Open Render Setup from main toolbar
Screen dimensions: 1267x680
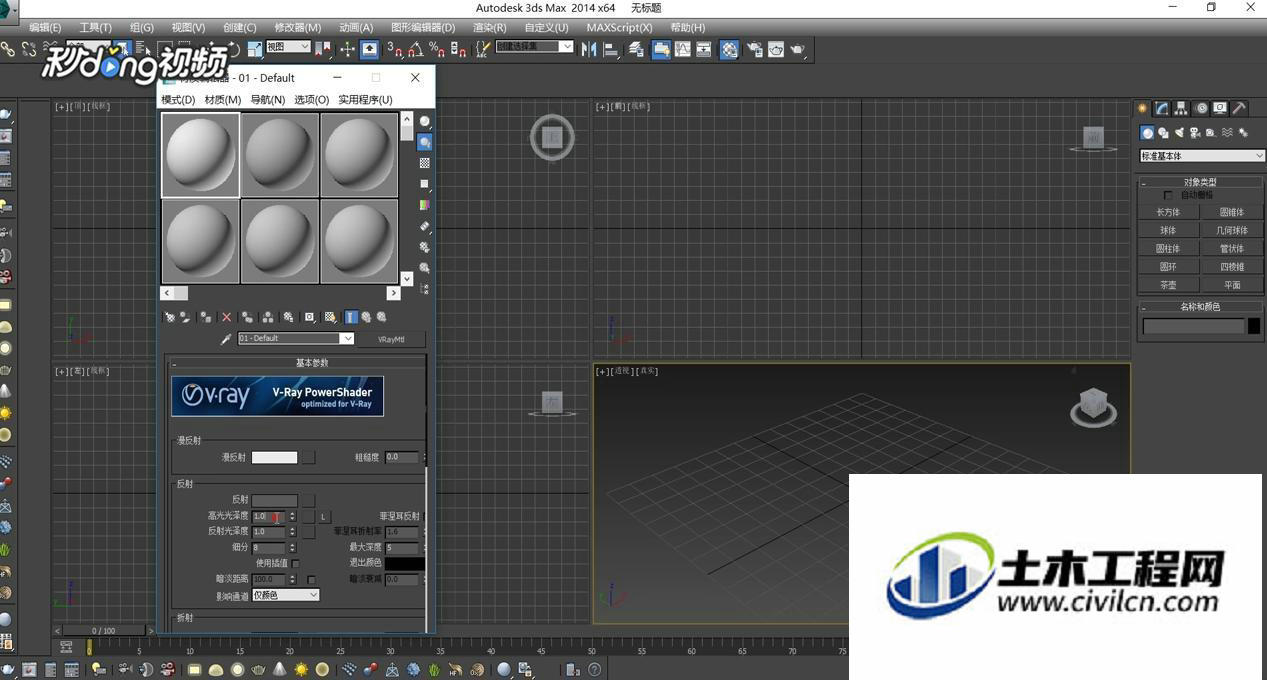755,49
